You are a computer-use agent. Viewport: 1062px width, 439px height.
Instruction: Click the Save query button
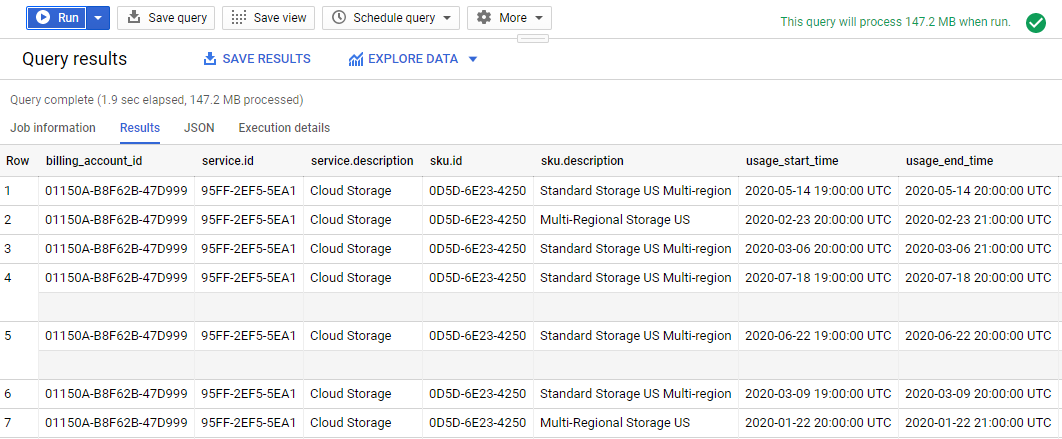click(x=166, y=18)
